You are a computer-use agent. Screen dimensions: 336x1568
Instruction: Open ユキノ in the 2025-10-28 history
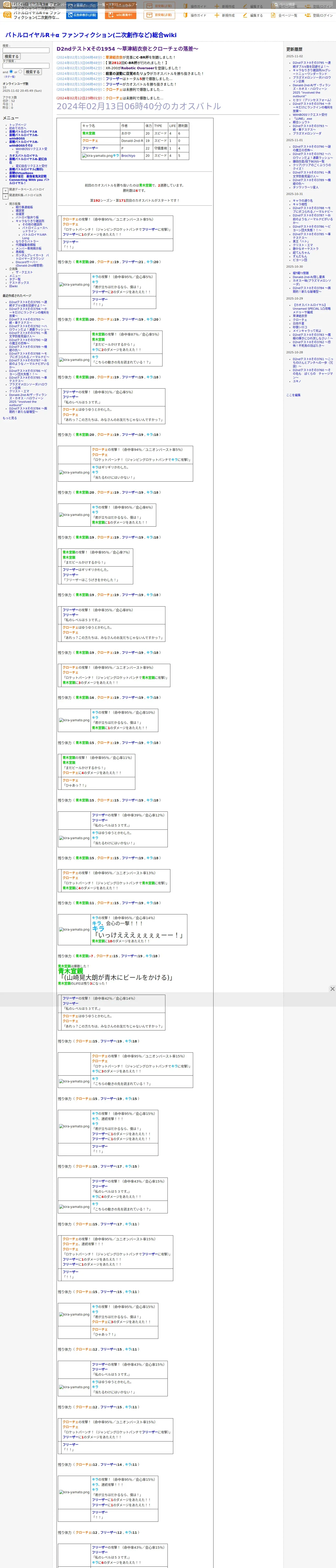tap(297, 382)
